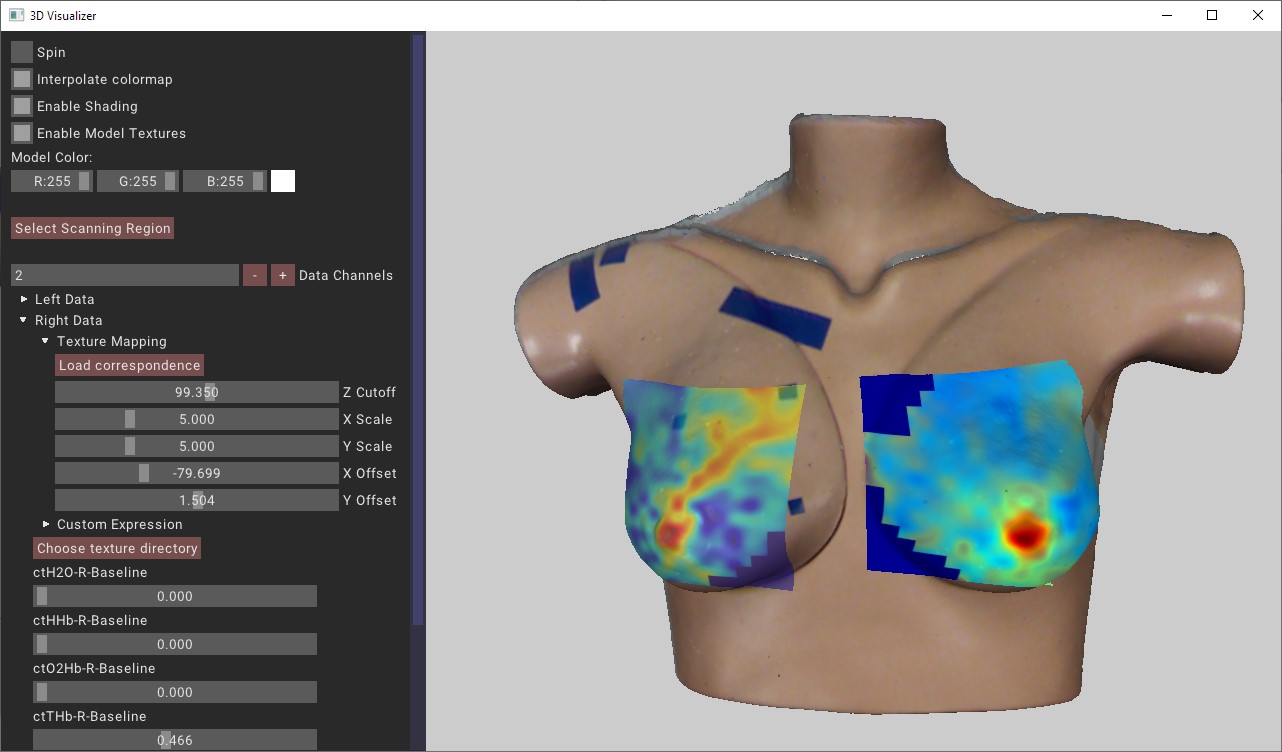This screenshot has width=1282, height=752.
Task: Toggle the Interpolate colormap checkbox
Action: click(x=22, y=79)
